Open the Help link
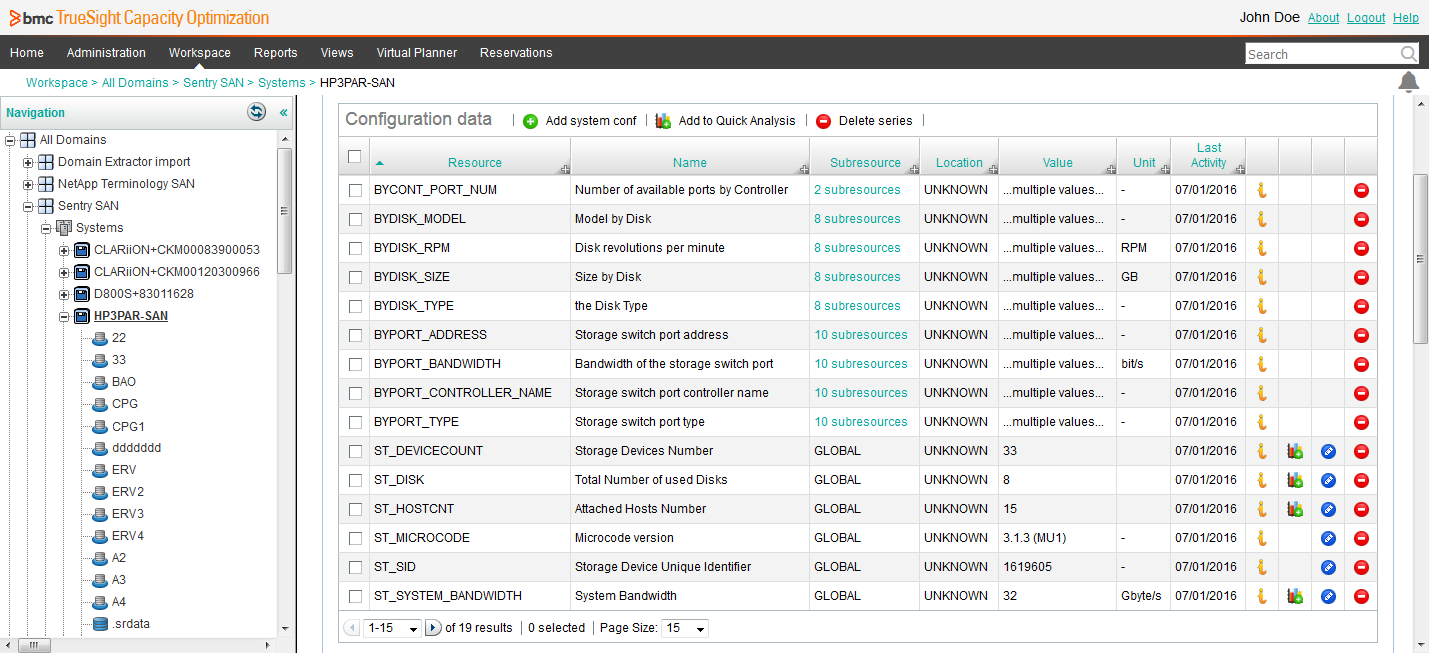This screenshot has width=1429, height=653. [1406, 18]
